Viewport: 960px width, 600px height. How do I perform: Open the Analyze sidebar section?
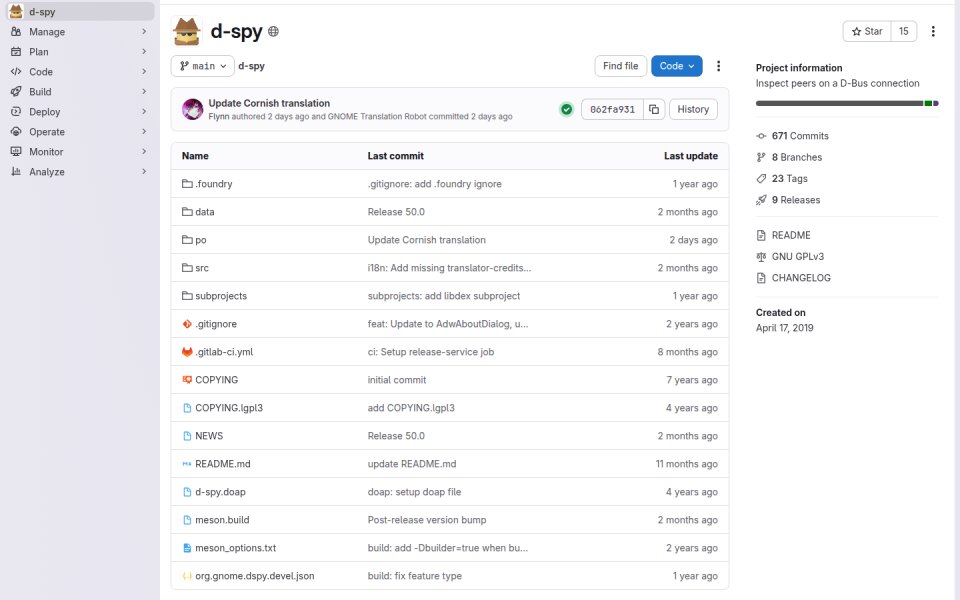[x=80, y=172]
